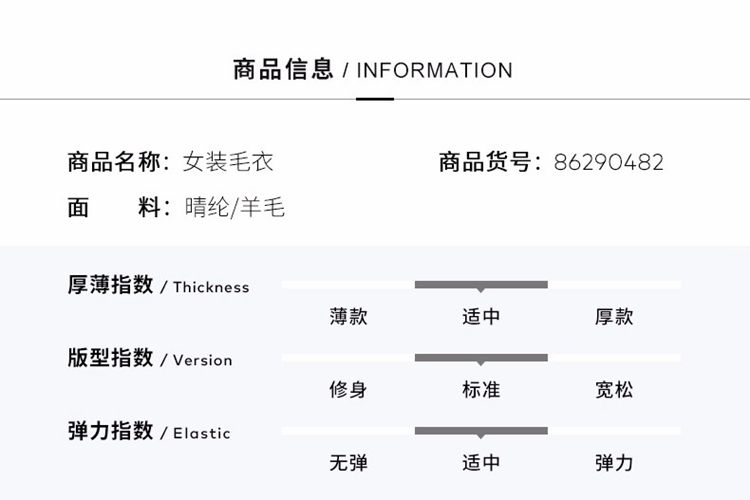Select the 无弹 elasticity option

349,463
